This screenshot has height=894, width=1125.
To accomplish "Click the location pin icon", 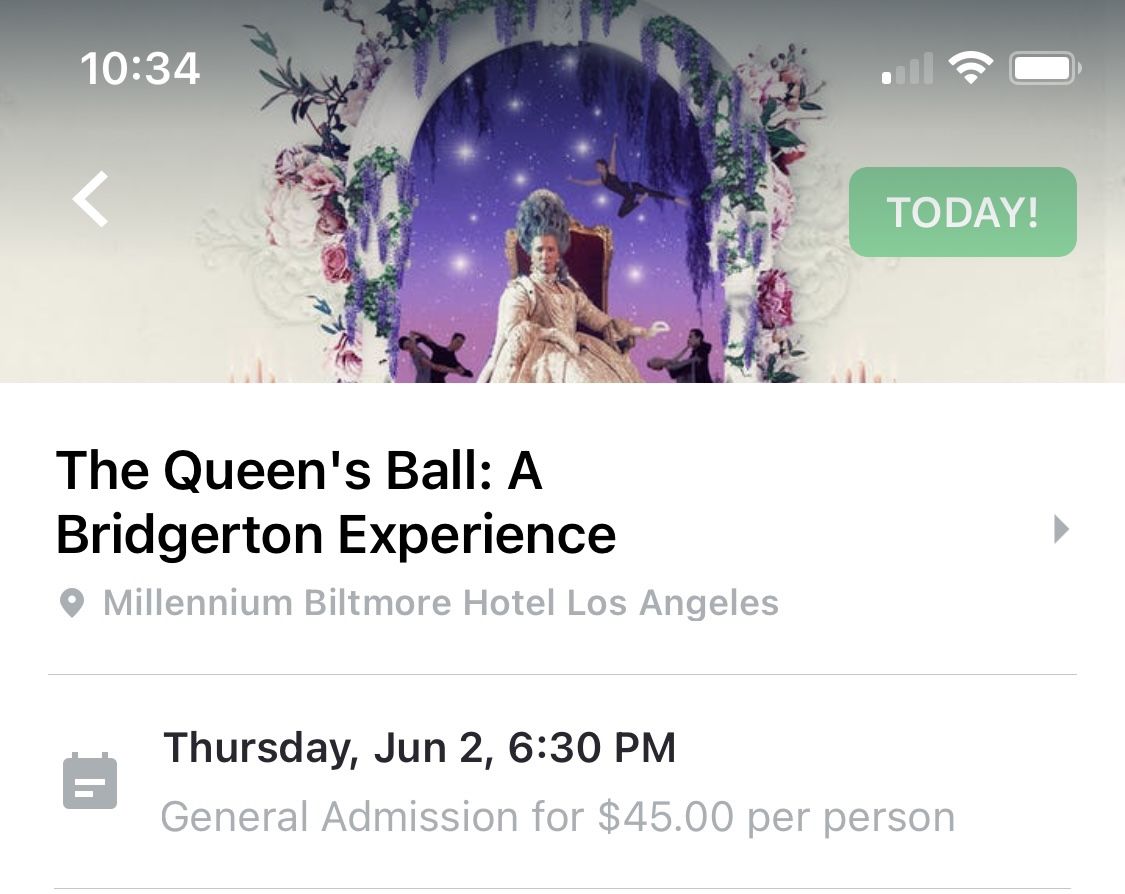I will pos(72,604).
